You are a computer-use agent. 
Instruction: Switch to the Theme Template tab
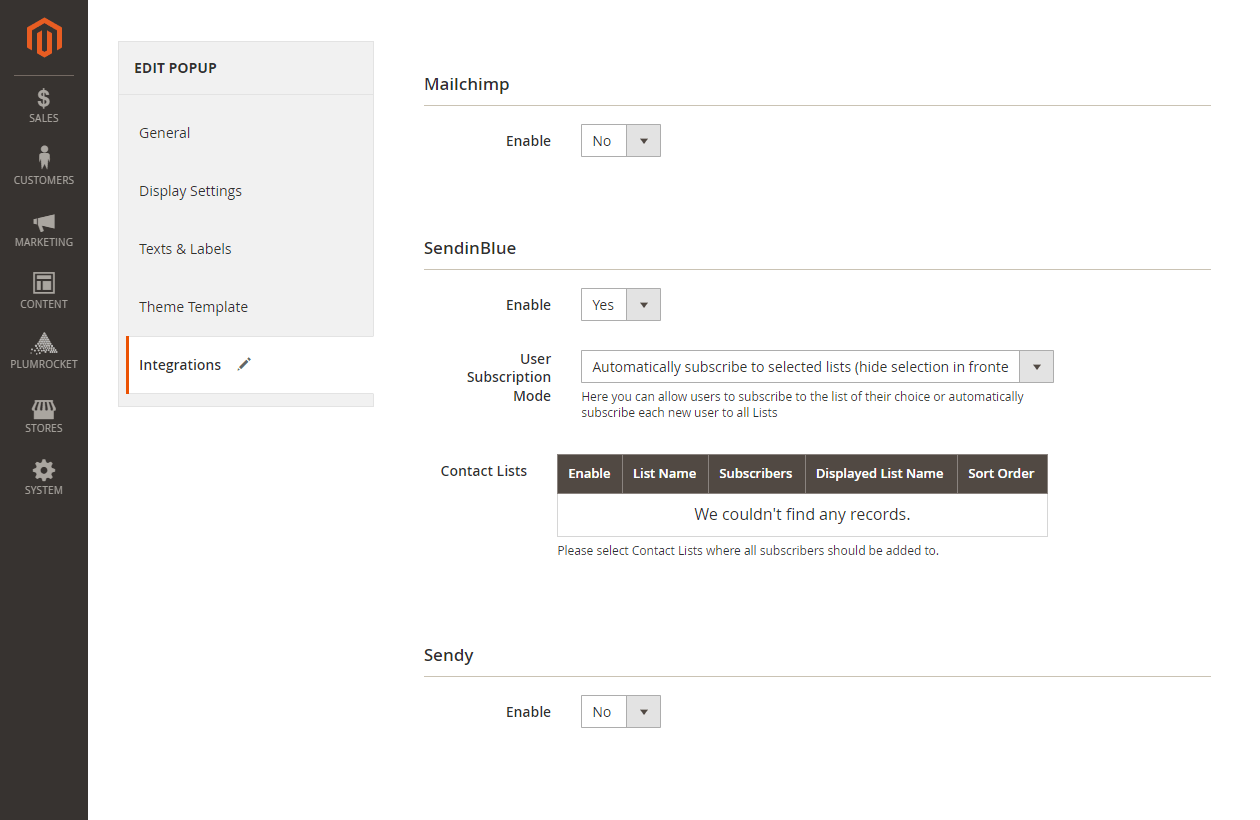(193, 307)
